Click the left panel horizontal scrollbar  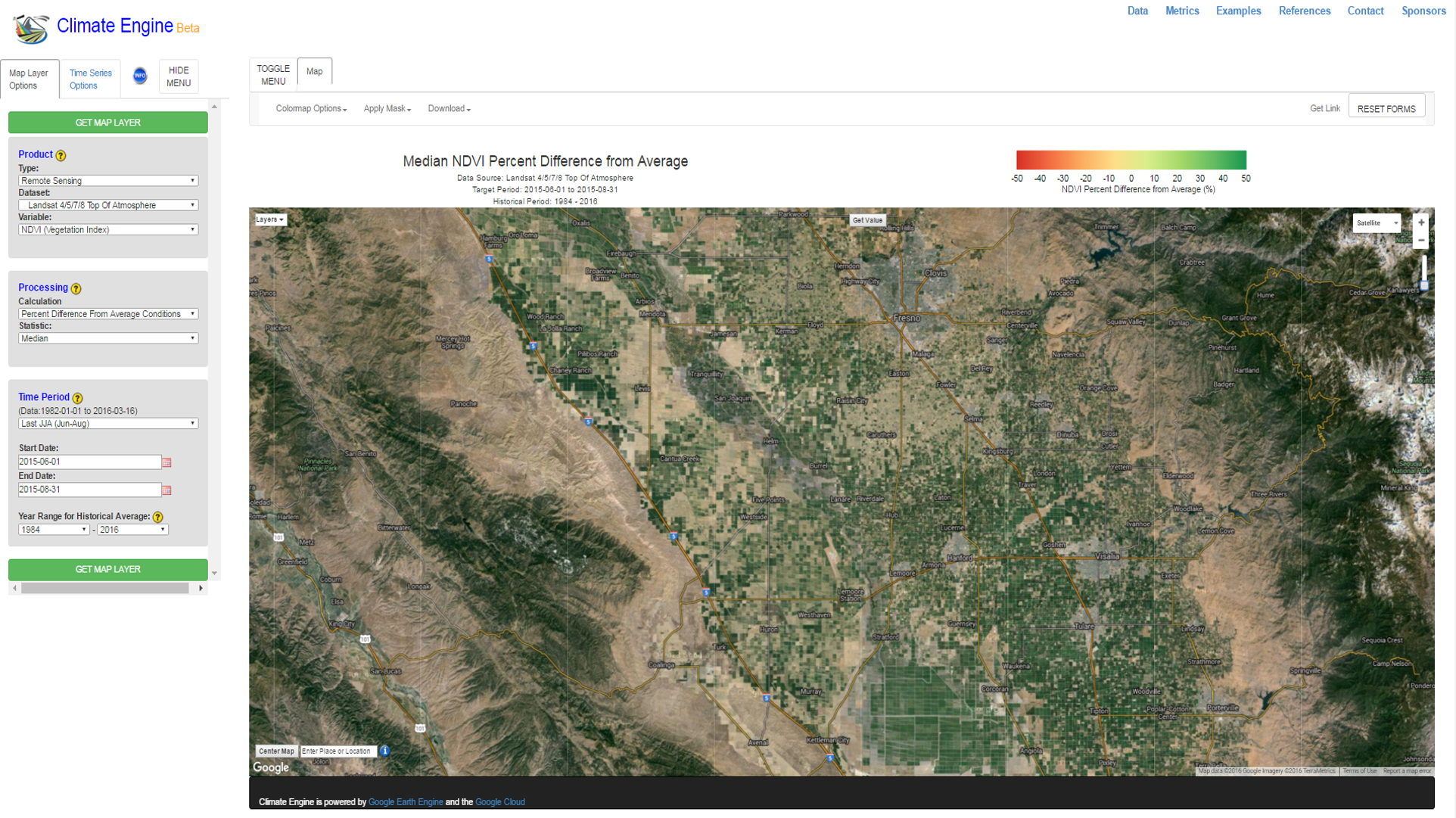pos(105,588)
